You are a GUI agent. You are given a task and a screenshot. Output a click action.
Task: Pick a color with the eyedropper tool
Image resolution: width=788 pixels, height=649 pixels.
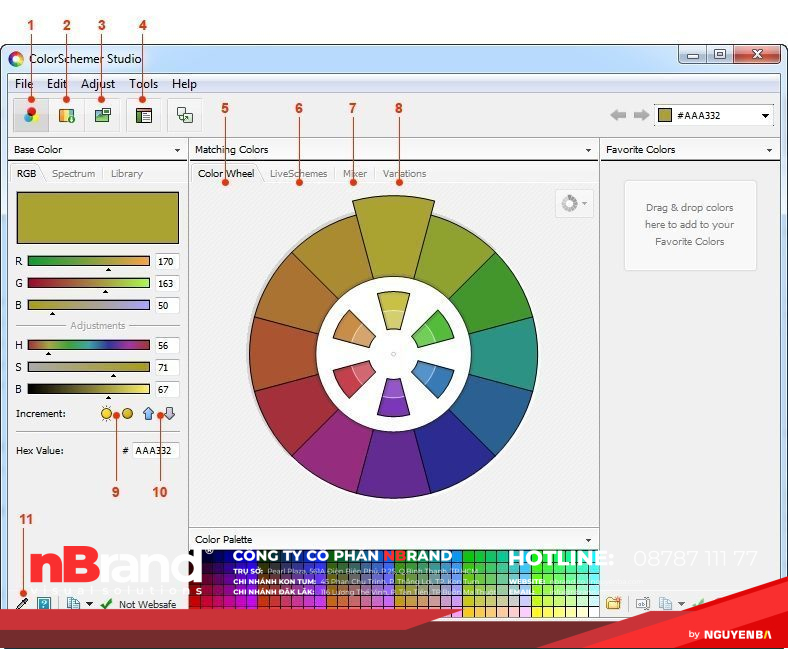(x=22, y=604)
